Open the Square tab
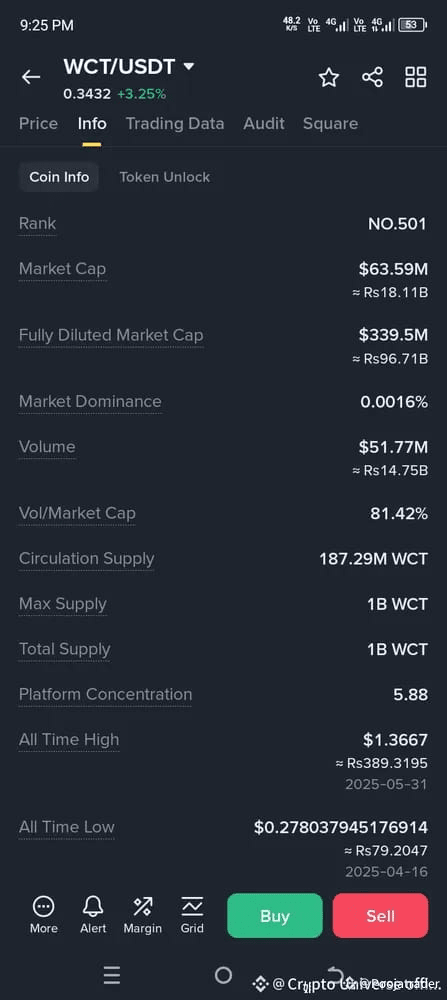This screenshot has height=1000, width=447. point(330,123)
